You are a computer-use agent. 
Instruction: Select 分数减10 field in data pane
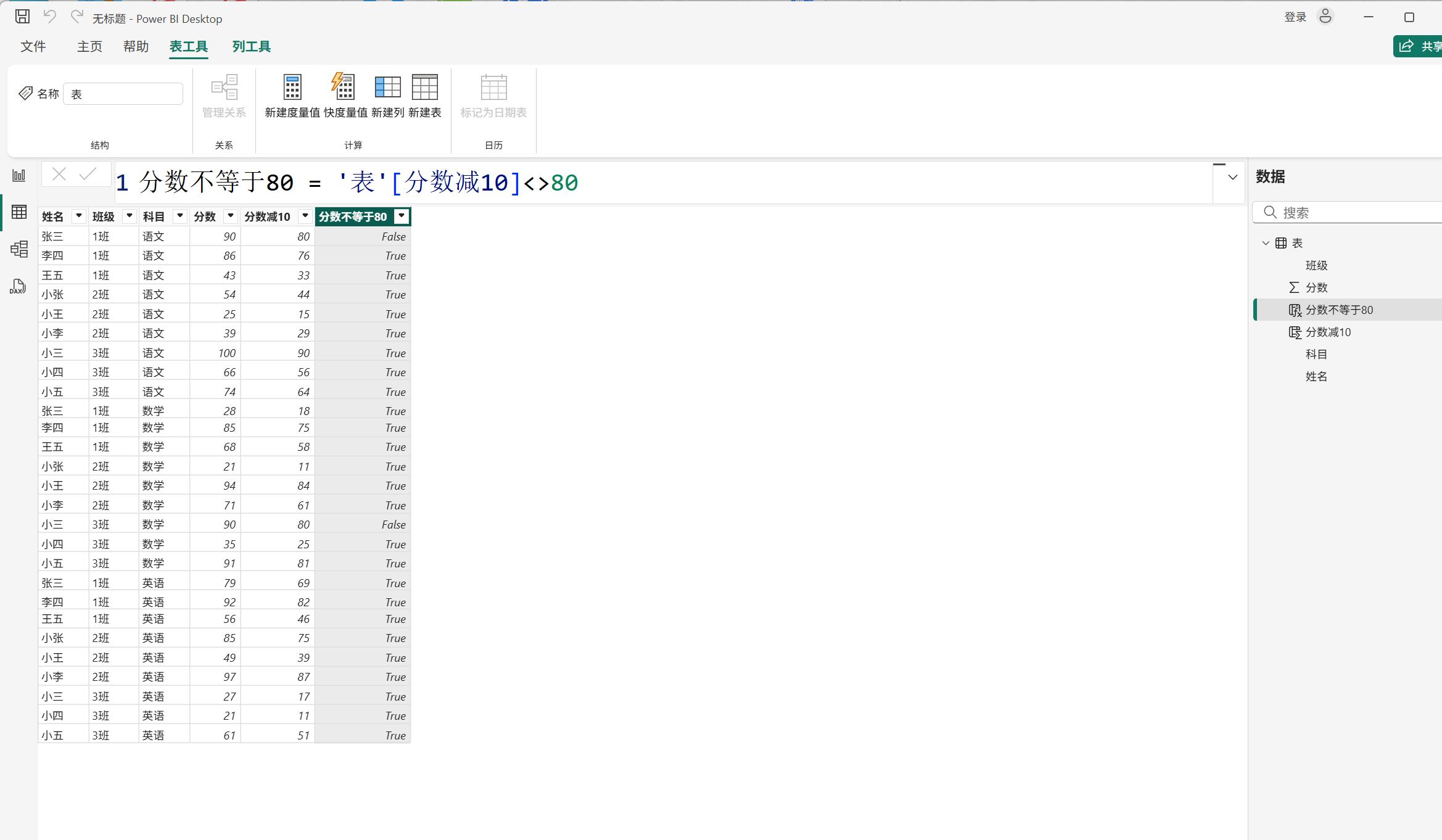tap(1328, 332)
